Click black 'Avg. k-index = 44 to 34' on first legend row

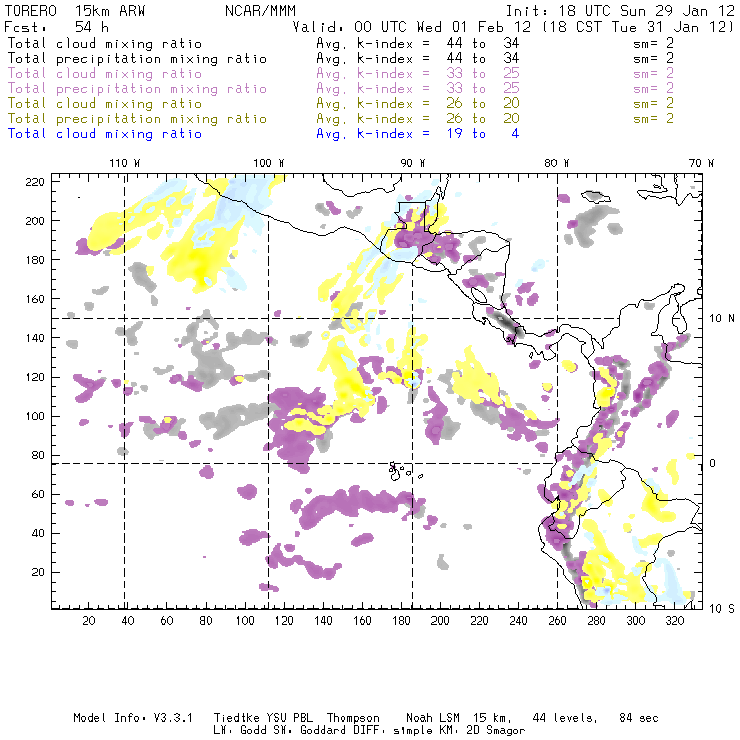click(x=418, y=44)
